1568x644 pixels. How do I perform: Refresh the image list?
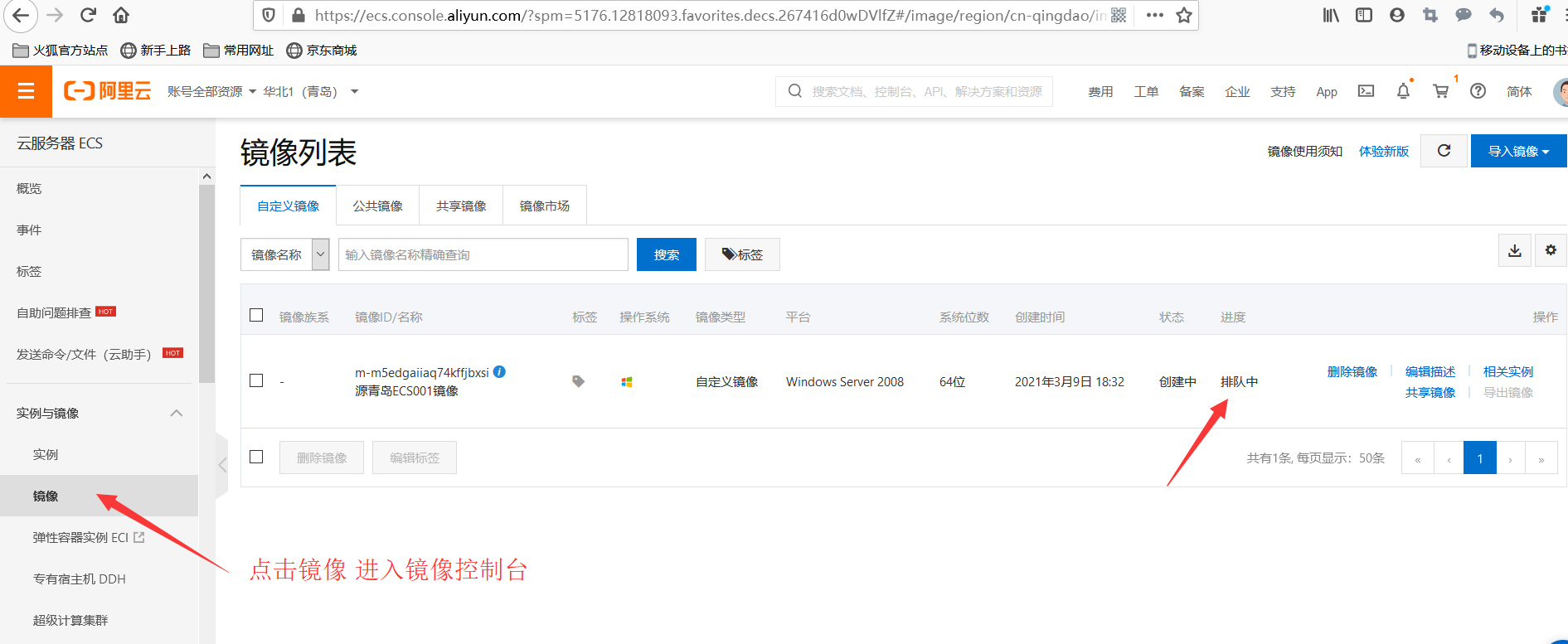(1444, 151)
